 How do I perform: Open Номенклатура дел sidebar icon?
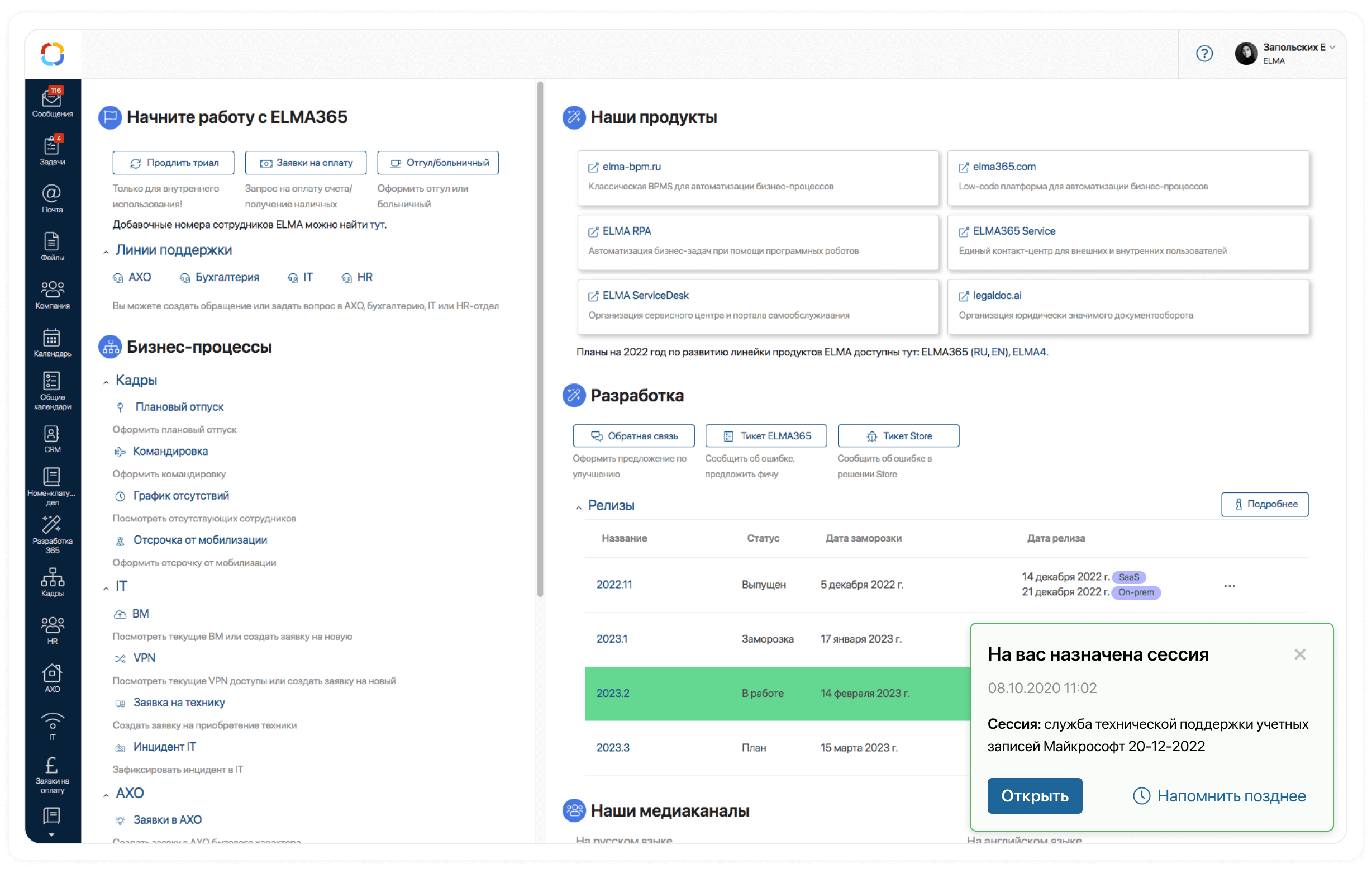point(53,486)
